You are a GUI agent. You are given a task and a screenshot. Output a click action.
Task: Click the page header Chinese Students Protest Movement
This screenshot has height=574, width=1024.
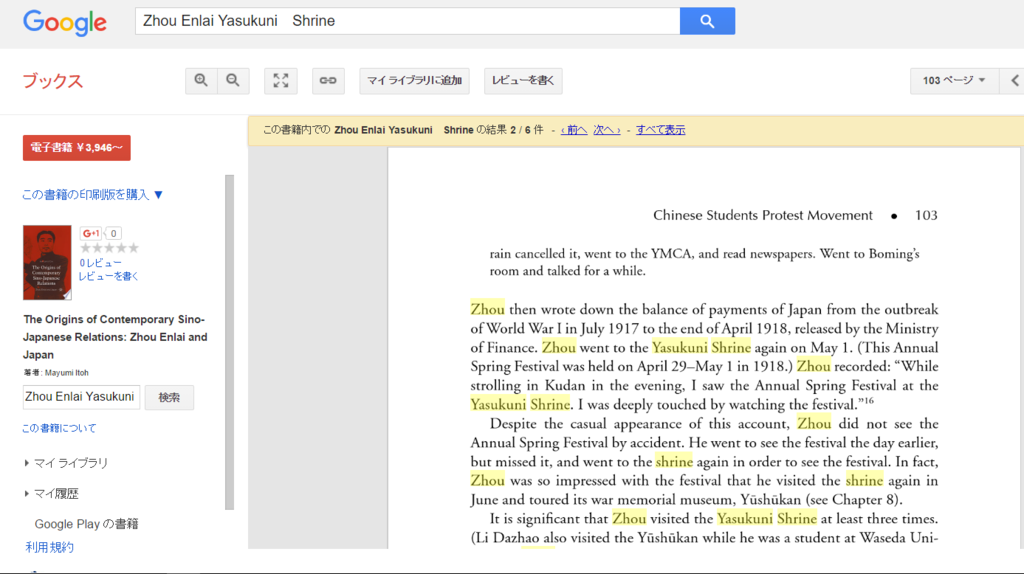(x=763, y=215)
